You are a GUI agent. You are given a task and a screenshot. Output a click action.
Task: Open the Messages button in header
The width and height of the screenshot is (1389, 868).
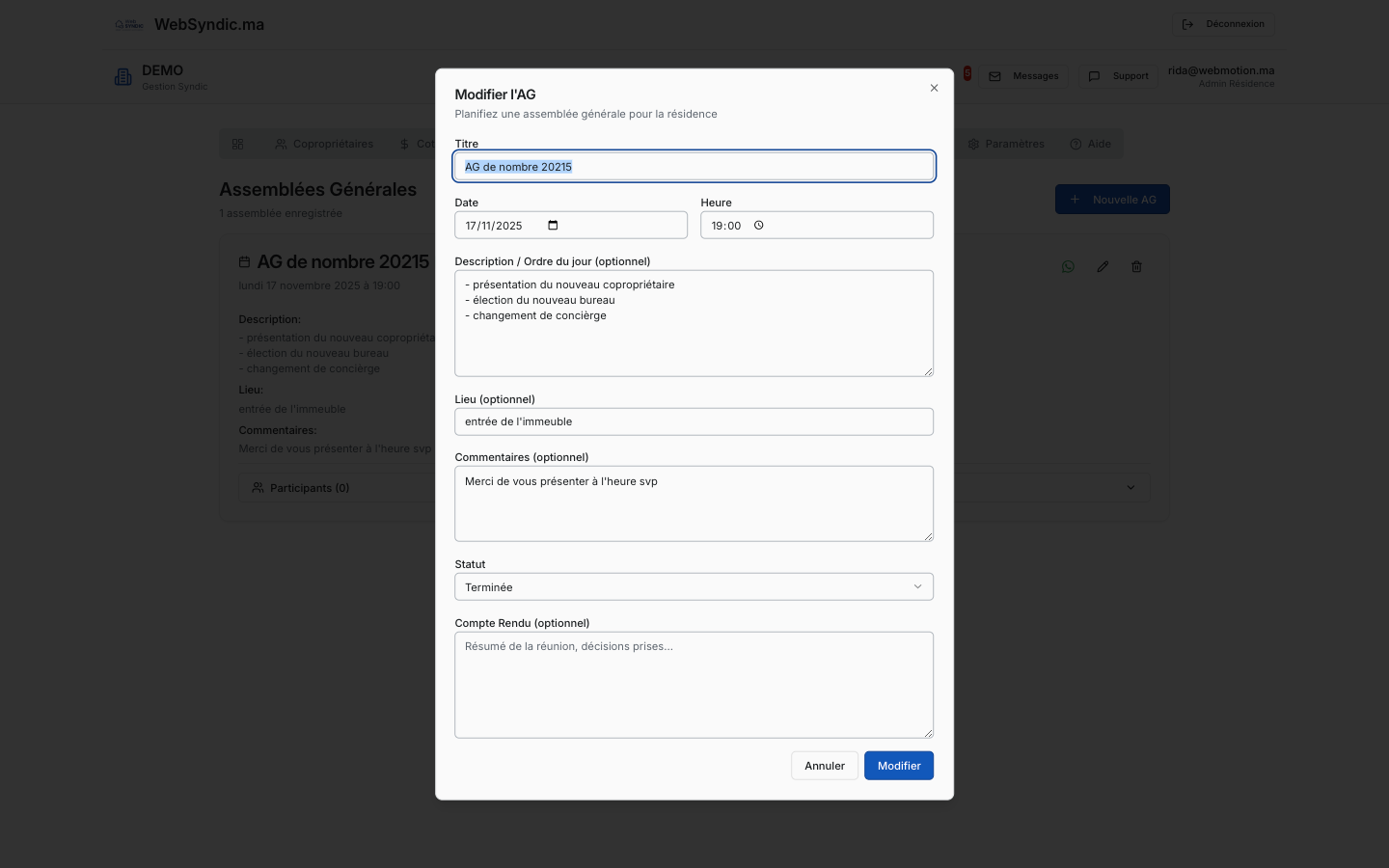pyautogui.click(x=1023, y=76)
